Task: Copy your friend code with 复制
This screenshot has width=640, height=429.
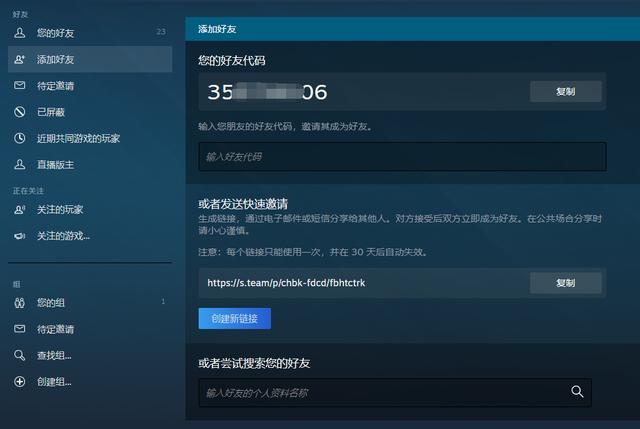Action: coord(565,91)
